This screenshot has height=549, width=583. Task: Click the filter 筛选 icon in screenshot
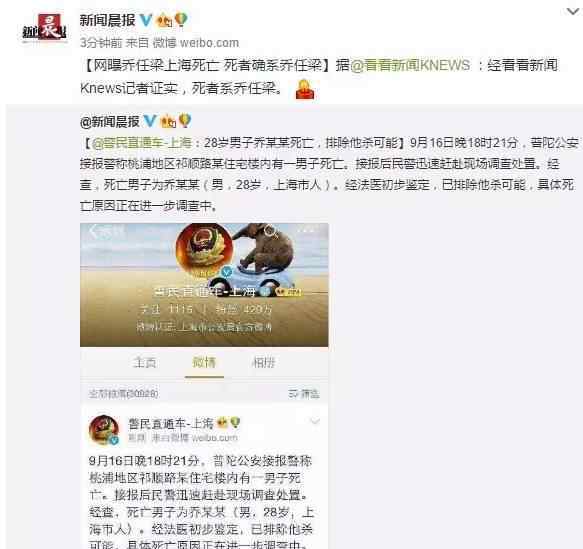click(304, 394)
